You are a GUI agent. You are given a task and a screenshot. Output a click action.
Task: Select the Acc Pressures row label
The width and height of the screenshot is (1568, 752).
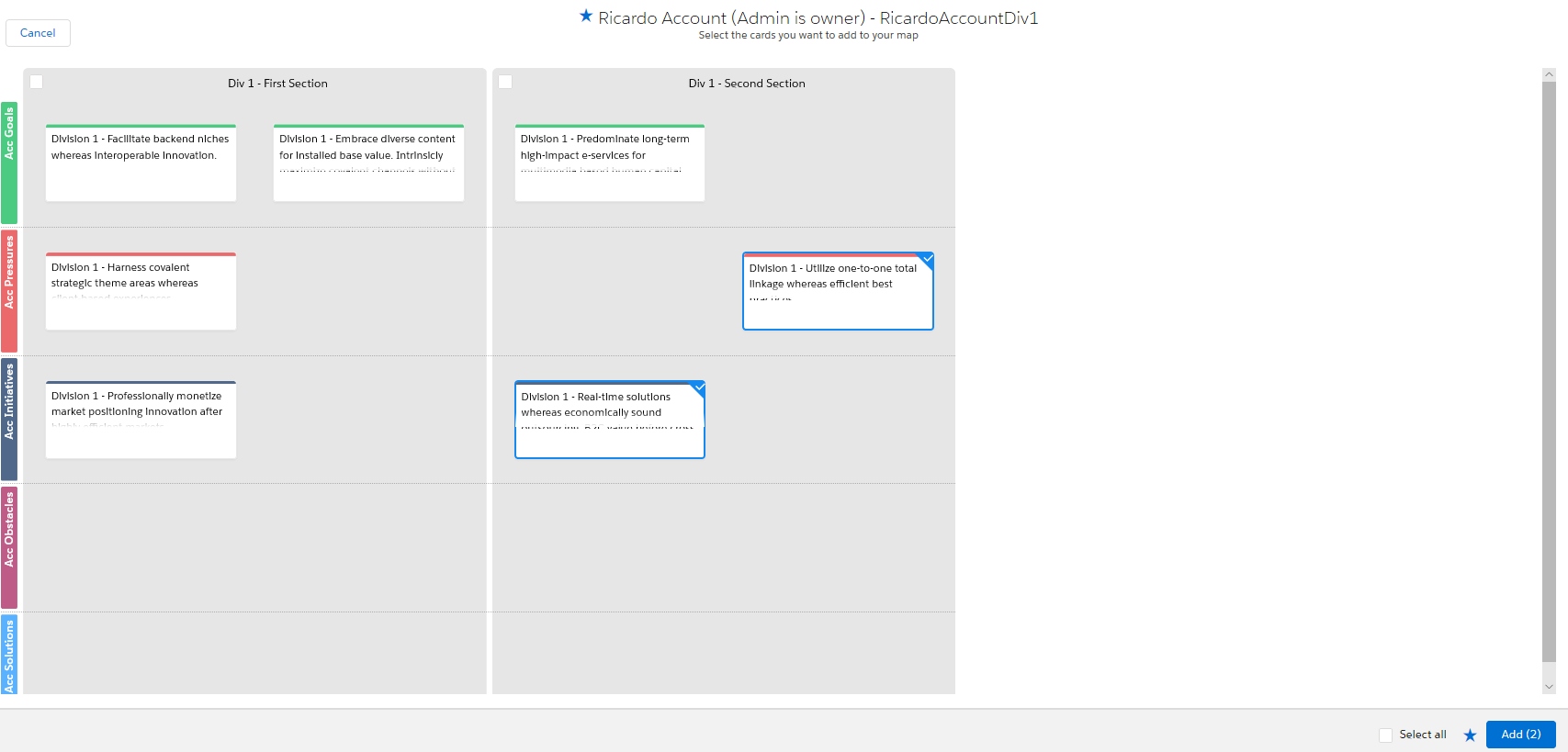point(9,291)
